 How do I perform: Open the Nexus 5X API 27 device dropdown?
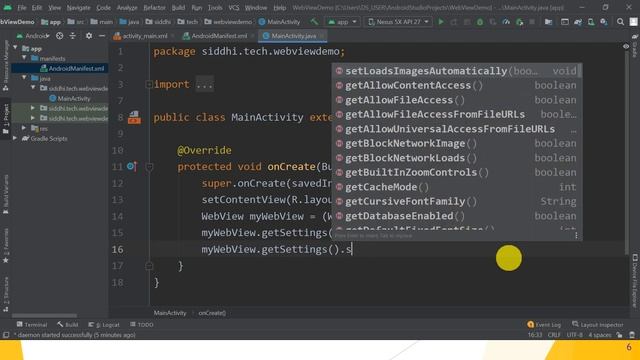click(x=398, y=22)
